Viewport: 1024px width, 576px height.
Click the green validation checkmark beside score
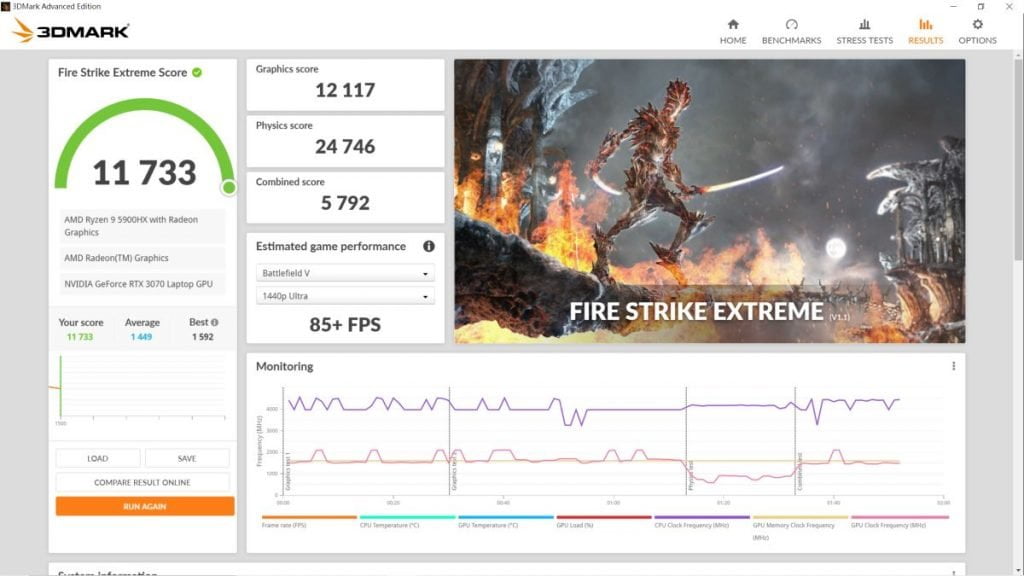(x=197, y=72)
